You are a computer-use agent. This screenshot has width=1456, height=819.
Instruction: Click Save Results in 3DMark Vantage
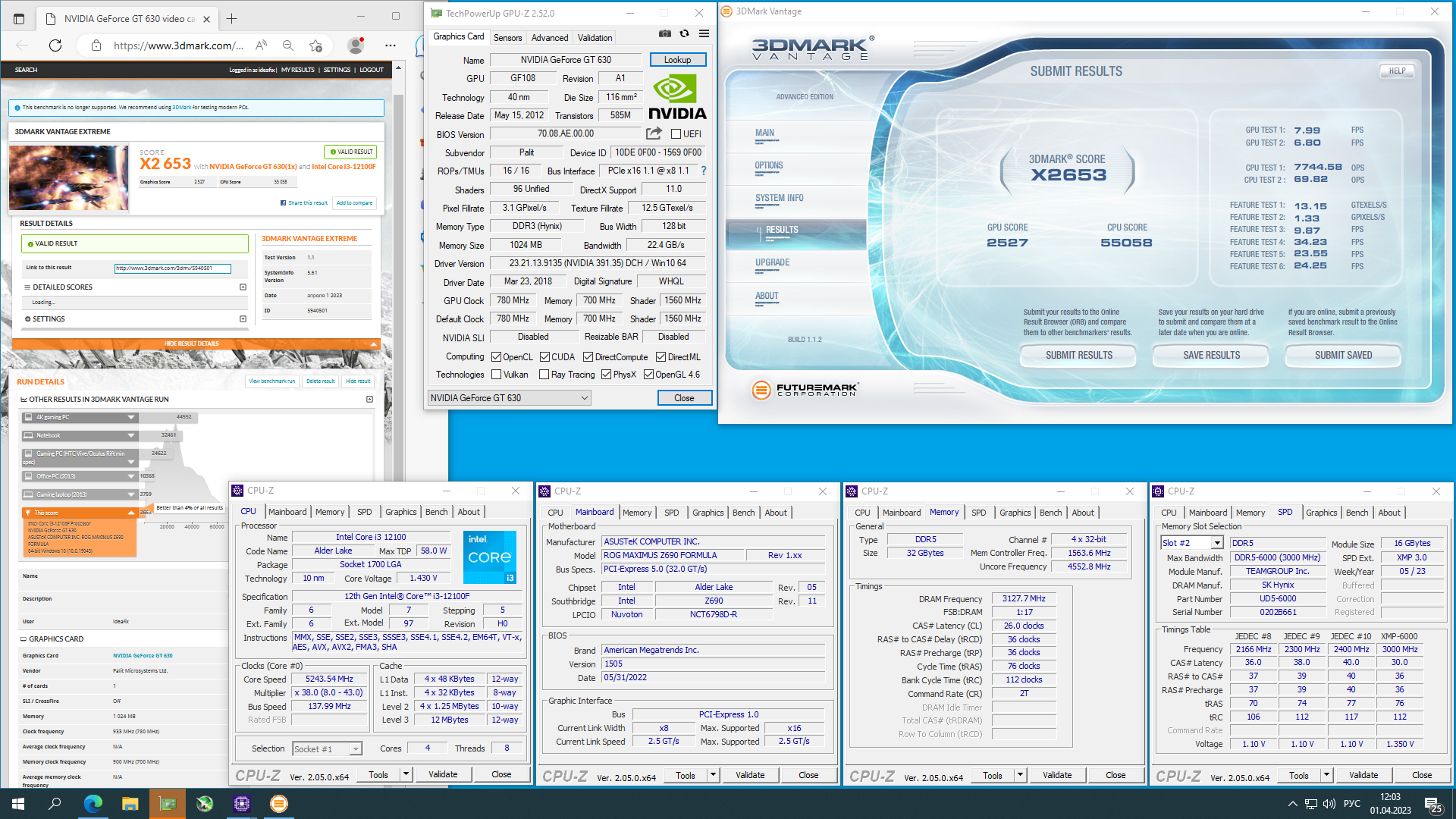[1211, 356]
